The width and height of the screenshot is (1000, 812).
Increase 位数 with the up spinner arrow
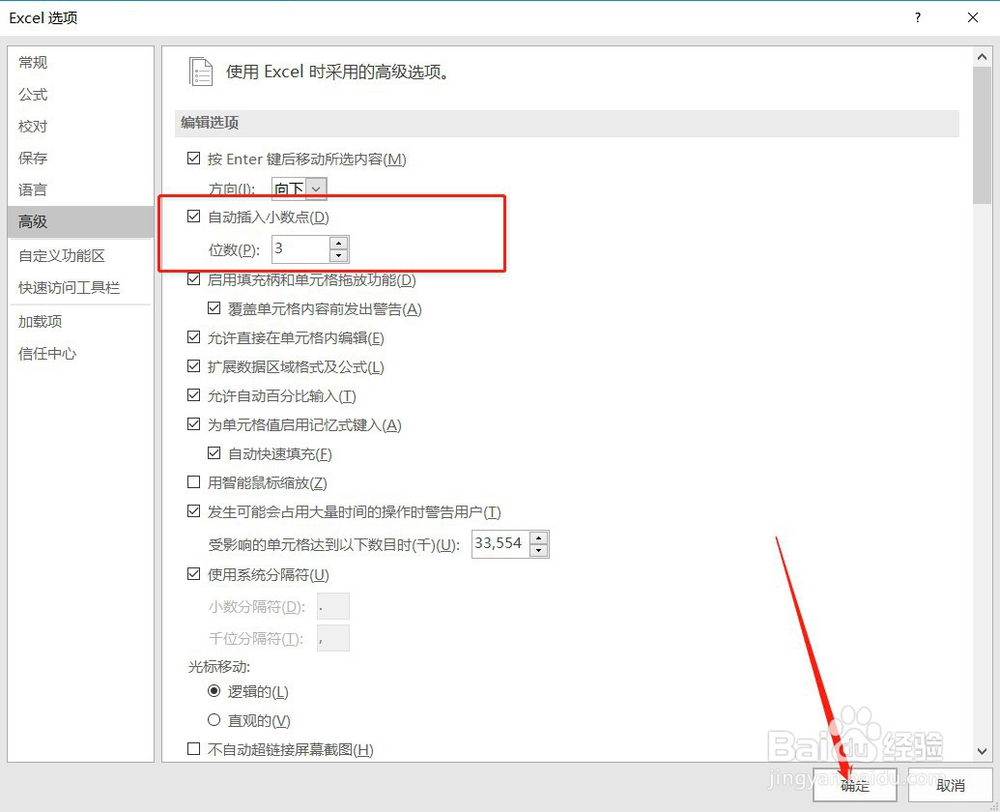tap(339, 243)
